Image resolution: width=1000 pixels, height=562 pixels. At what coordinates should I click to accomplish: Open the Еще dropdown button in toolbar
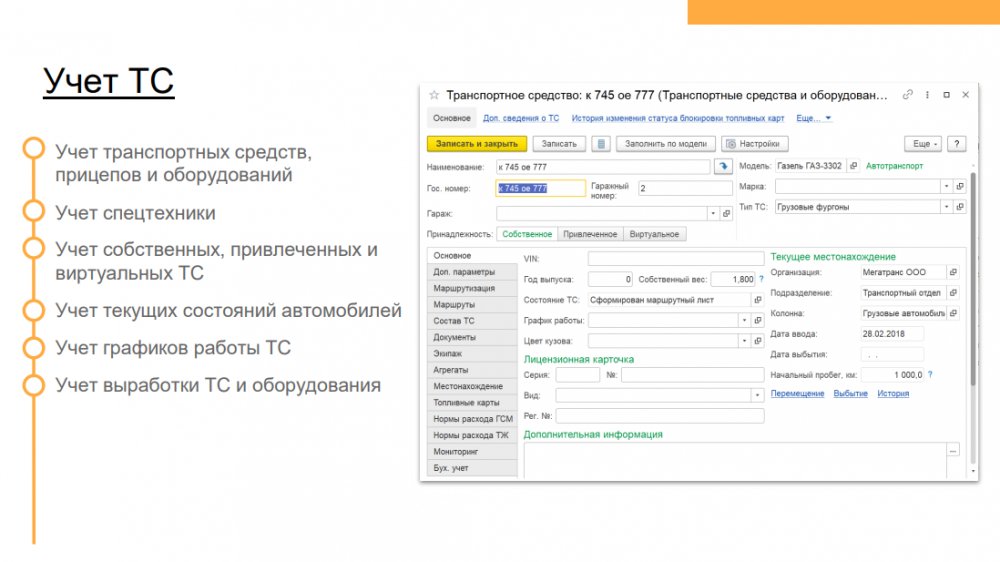(923, 144)
